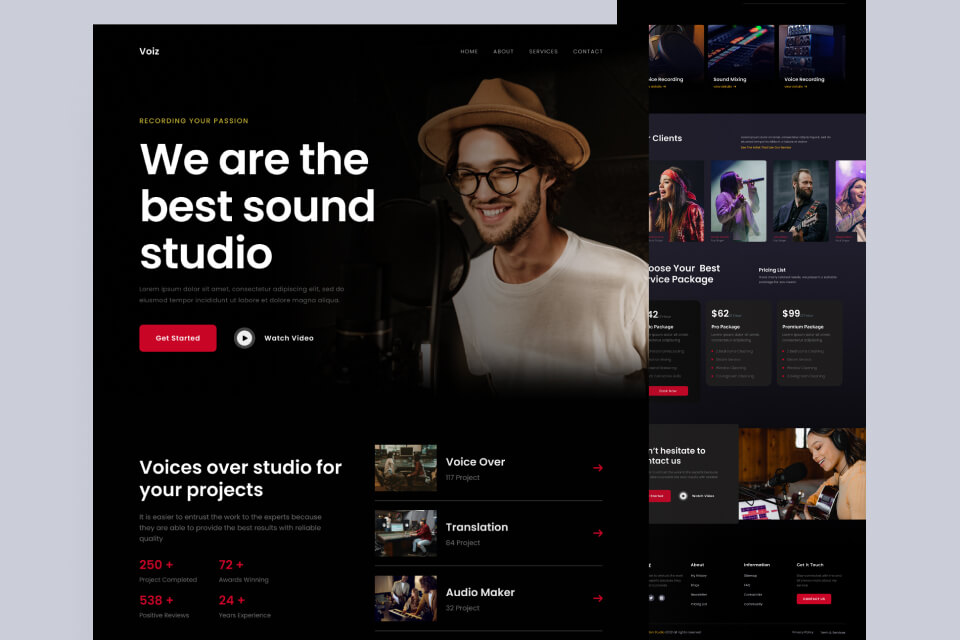Screen dimensions: 960x640
Task: Click the red arrow beside Voice Over
Action: 597,468
